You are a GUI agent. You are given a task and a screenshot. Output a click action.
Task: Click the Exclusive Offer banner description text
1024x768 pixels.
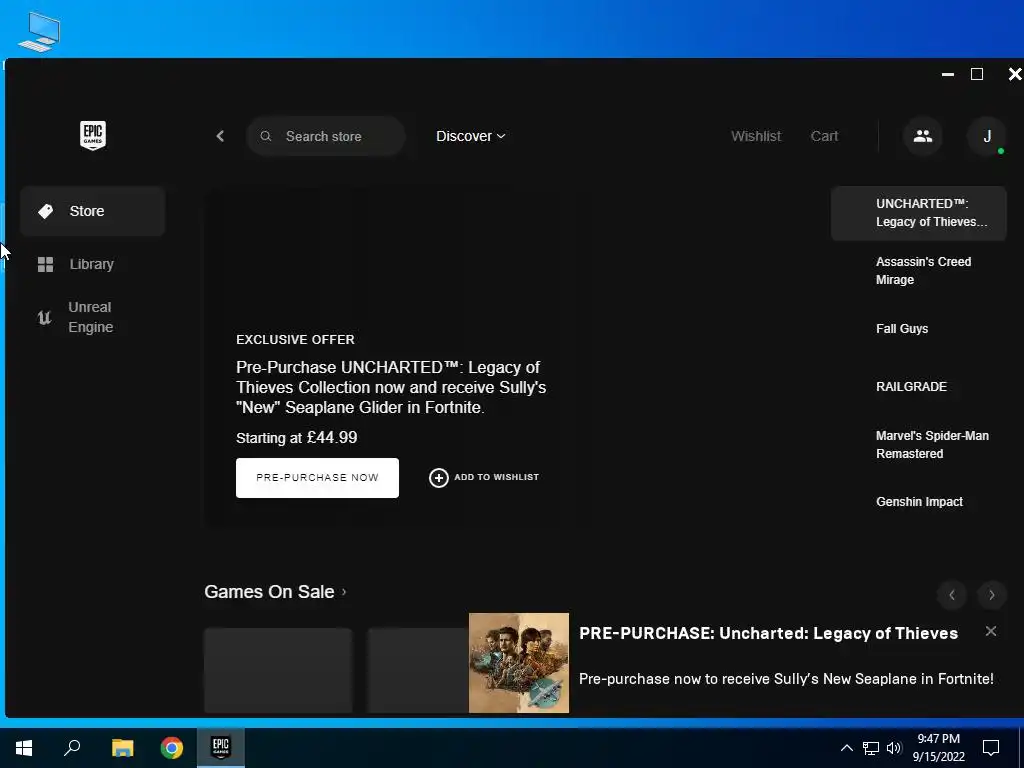coord(391,387)
